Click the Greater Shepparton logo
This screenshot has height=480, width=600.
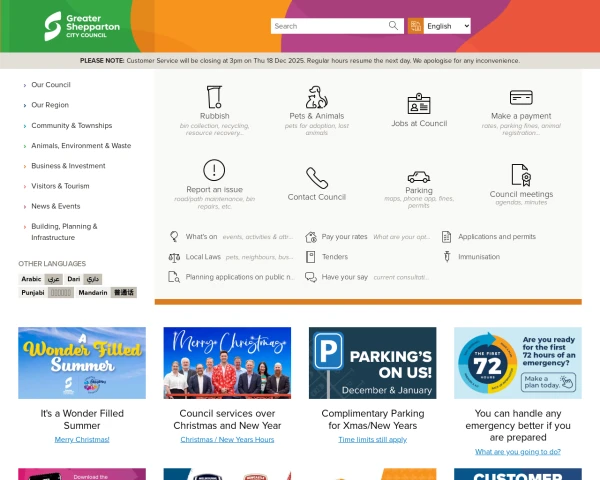tap(82, 26)
